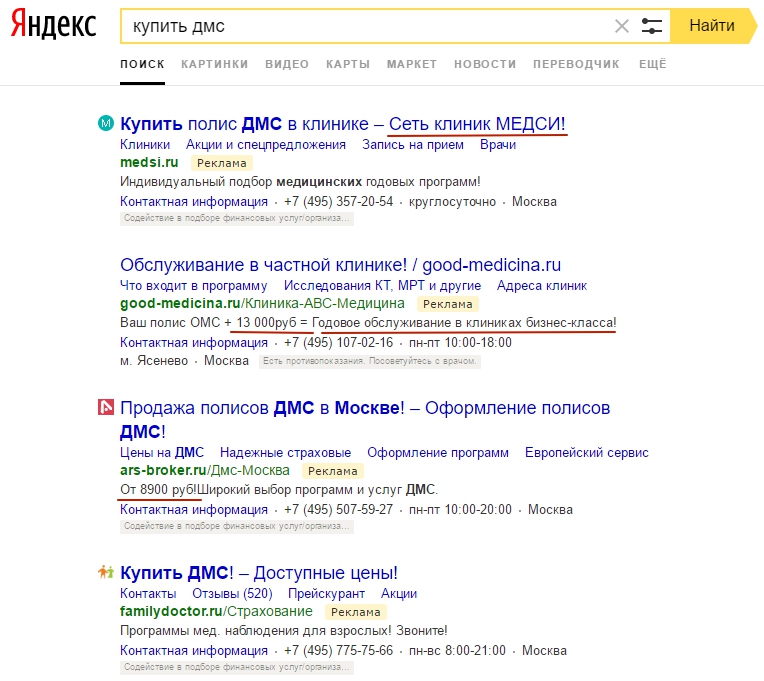This screenshot has width=764, height=681.
Task: Open Контактная информация for good-medicina.ru
Action: [194, 342]
